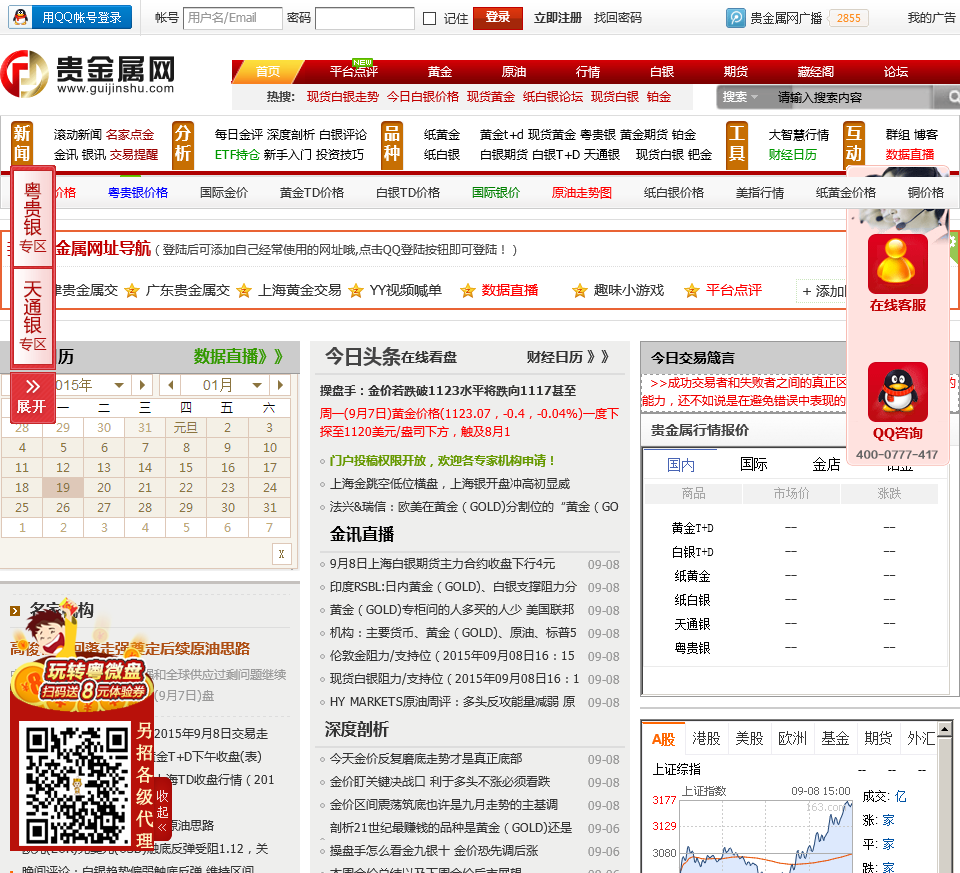Select the 基金 stock chart tab
This screenshot has height=873, width=960.
(835, 739)
